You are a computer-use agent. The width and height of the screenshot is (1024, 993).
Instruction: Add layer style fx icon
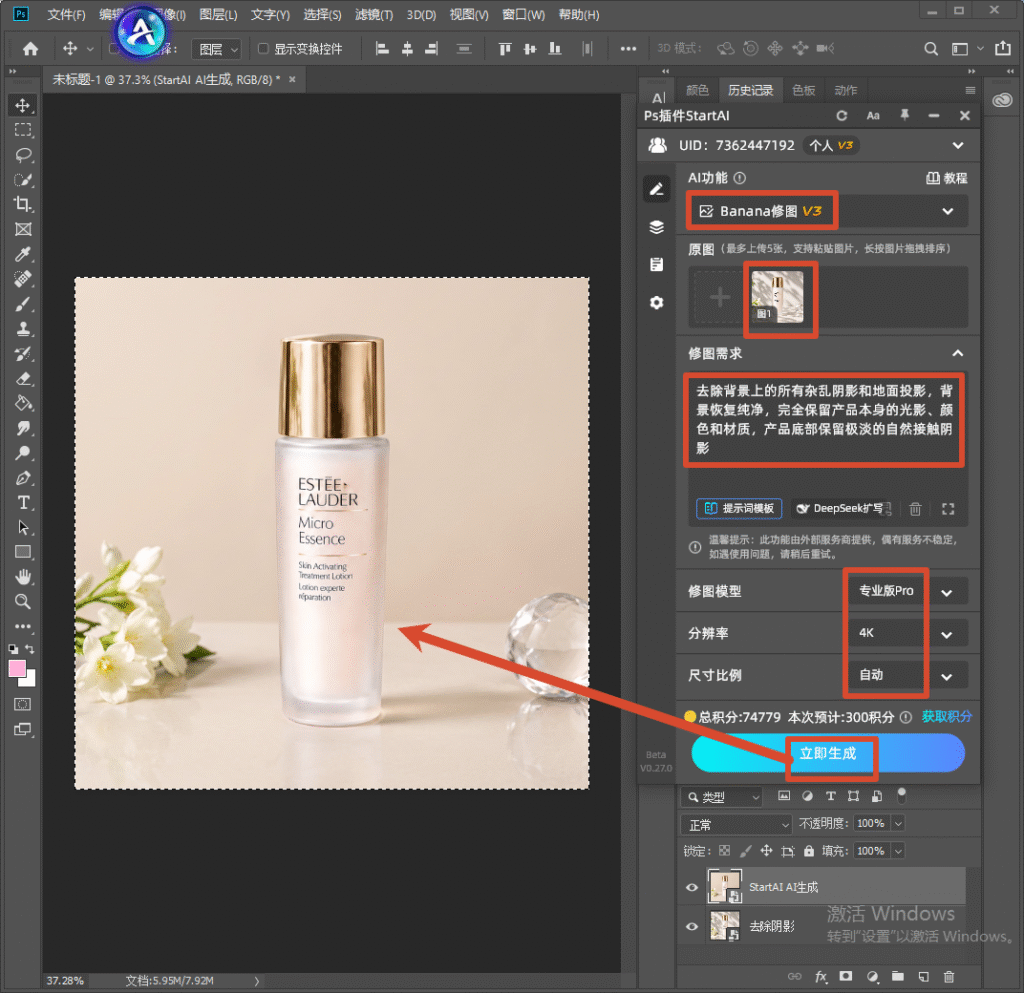[x=821, y=977]
